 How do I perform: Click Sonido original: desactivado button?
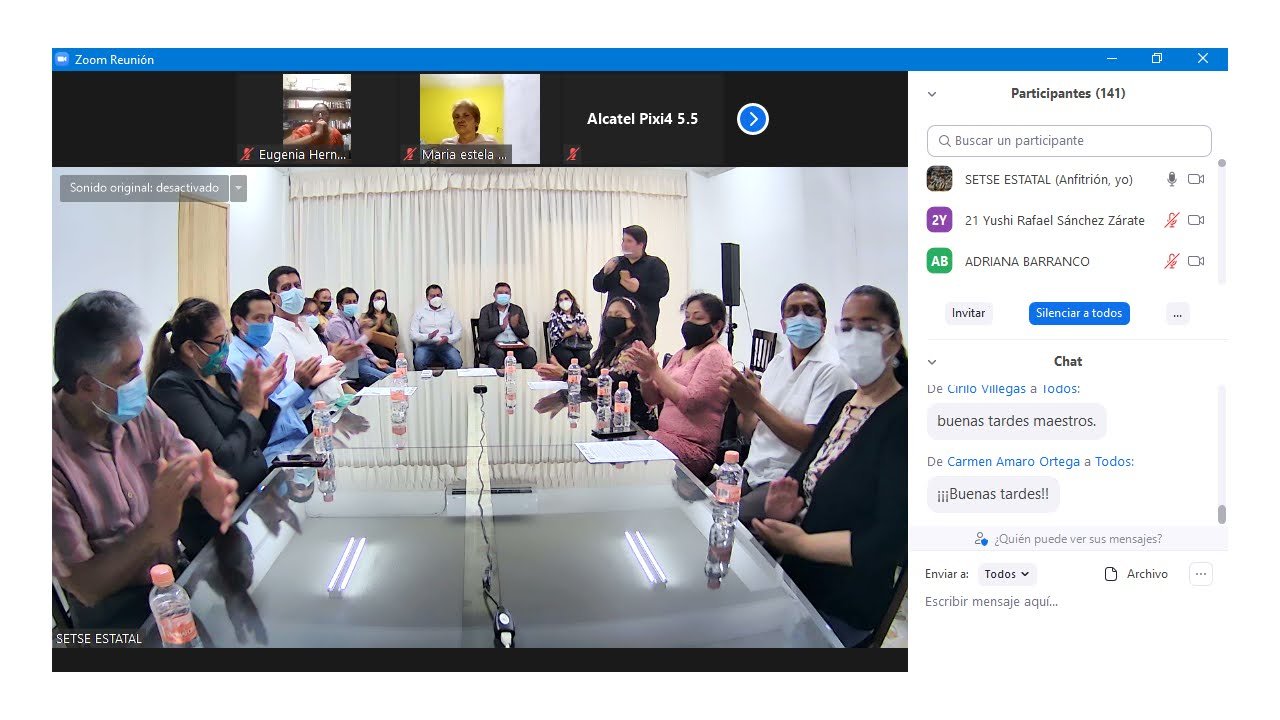point(144,187)
